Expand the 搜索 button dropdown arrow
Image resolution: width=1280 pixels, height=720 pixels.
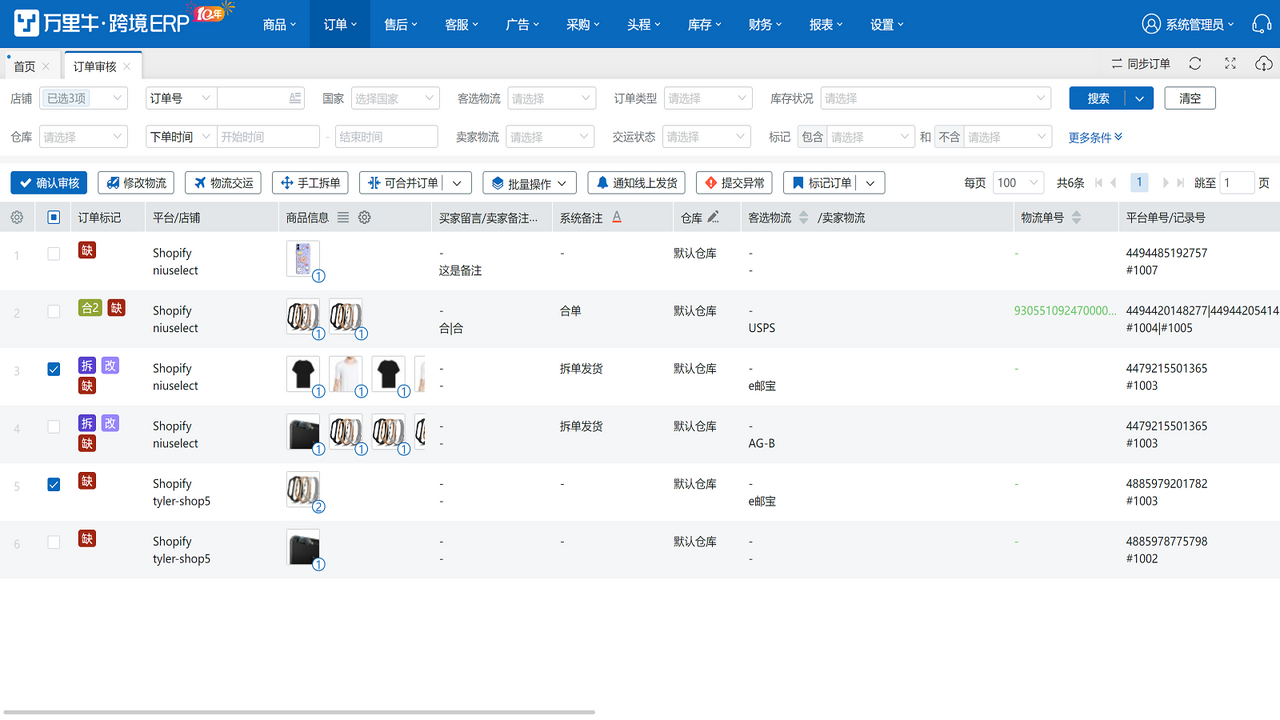point(1140,98)
